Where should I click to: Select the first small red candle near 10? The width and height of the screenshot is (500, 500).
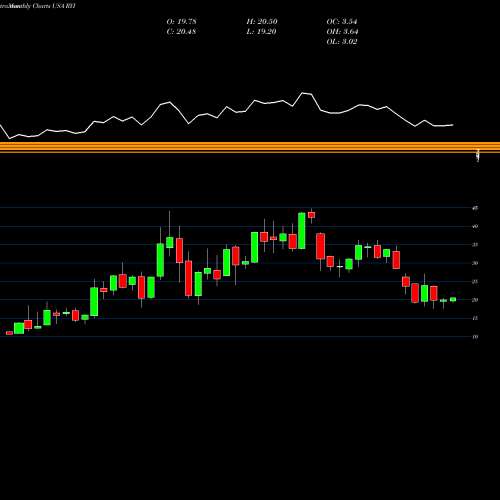[9, 333]
